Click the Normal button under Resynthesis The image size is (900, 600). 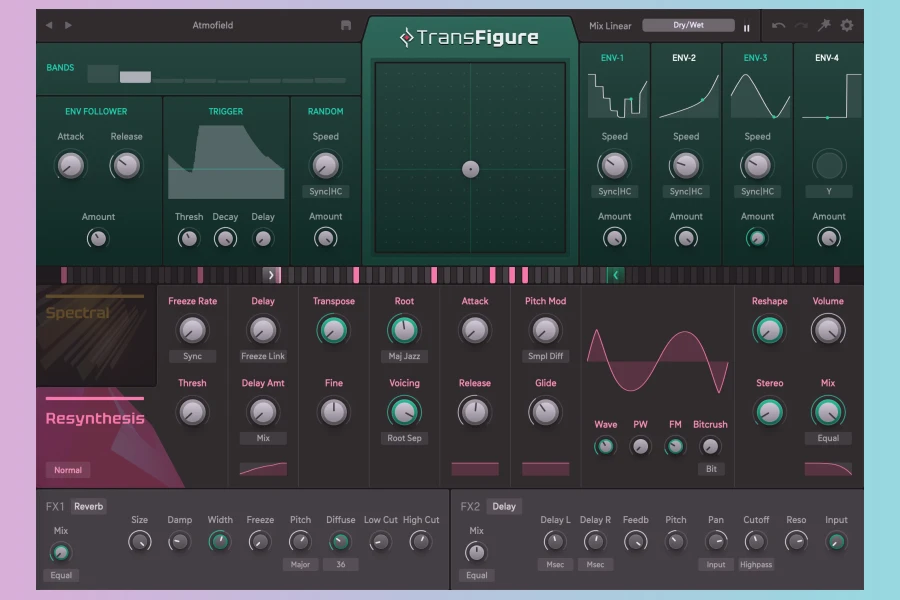pos(68,469)
